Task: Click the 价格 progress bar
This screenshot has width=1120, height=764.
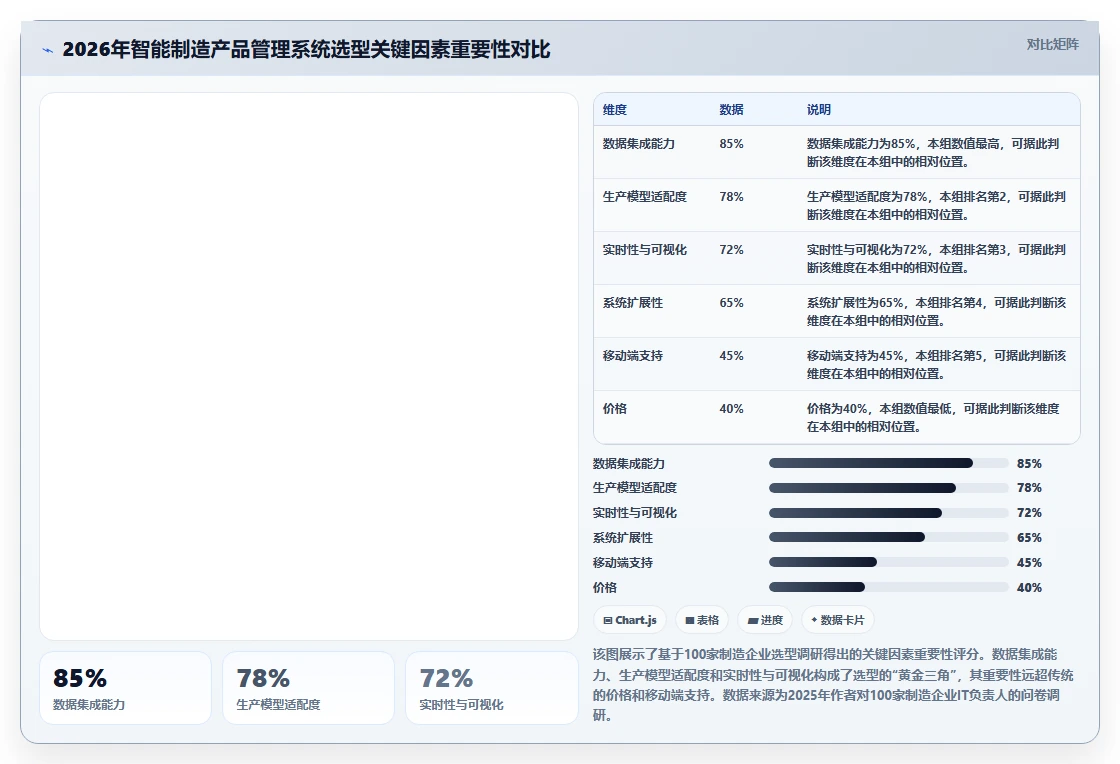Action: (889, 587)
